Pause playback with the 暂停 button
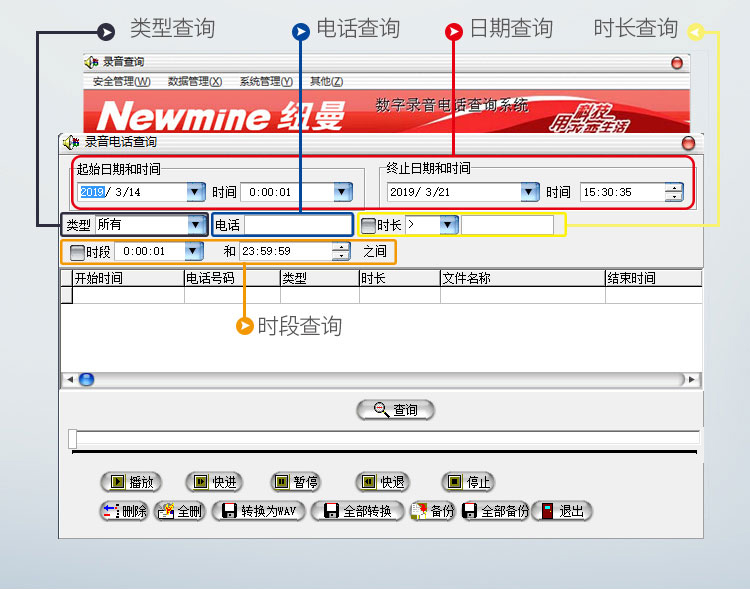This screenshot has height=589, width=750. click(296, 482)
